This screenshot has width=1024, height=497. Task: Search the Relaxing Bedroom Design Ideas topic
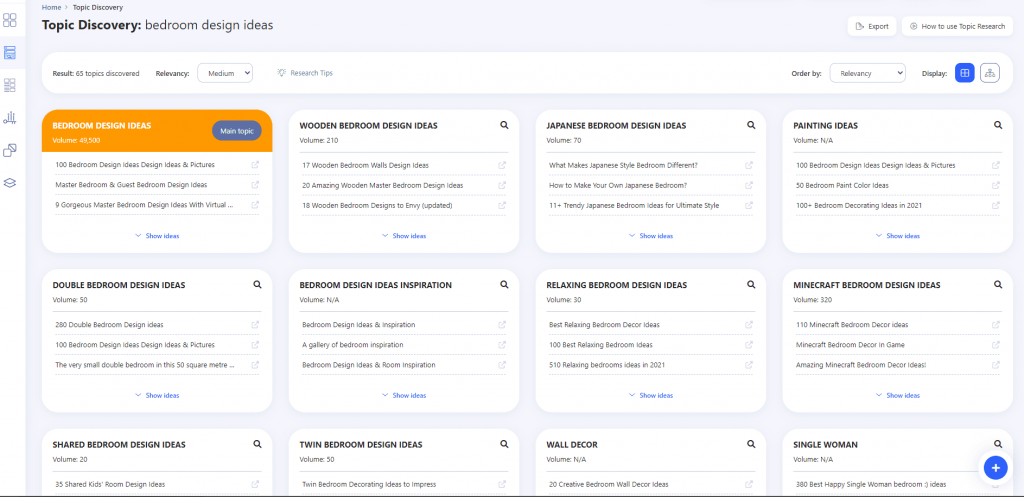751,285
